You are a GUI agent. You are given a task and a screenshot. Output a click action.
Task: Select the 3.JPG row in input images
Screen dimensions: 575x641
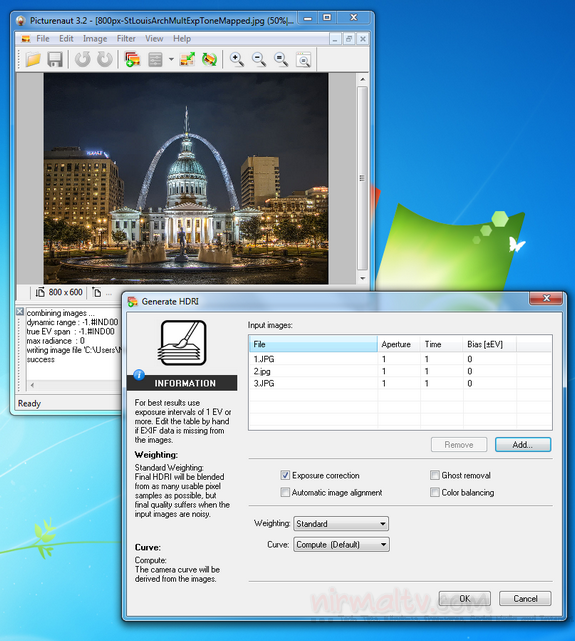(400, 383)
